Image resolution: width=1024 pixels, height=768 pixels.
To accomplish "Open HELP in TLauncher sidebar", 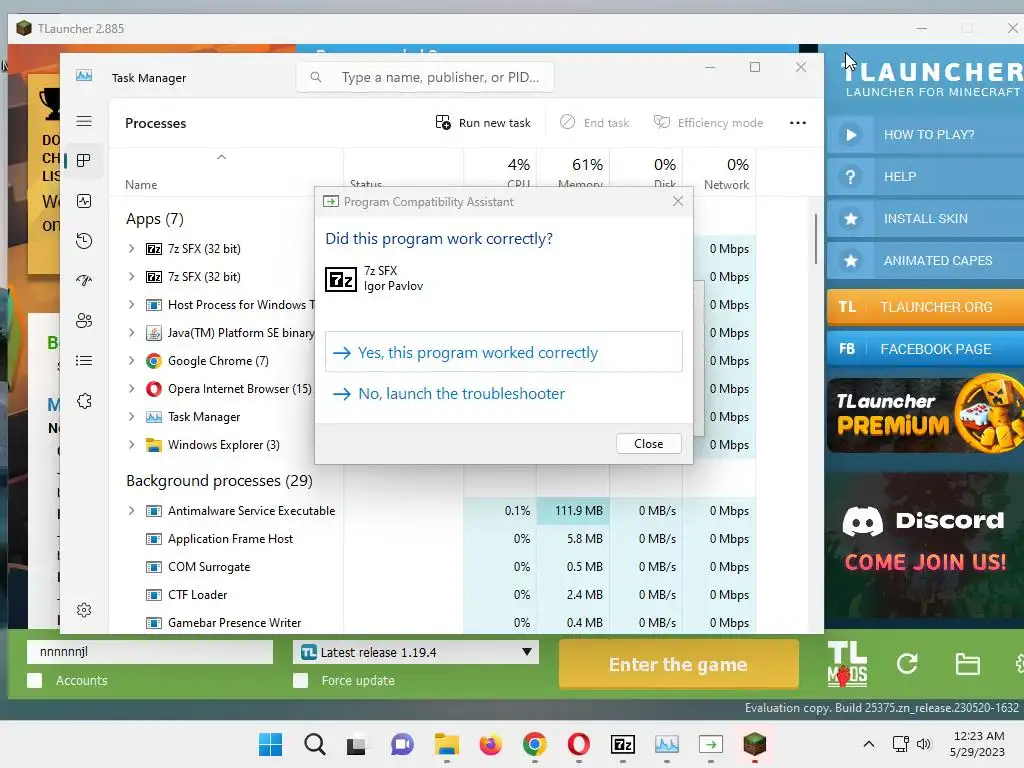I will click(x=925, y=176).
